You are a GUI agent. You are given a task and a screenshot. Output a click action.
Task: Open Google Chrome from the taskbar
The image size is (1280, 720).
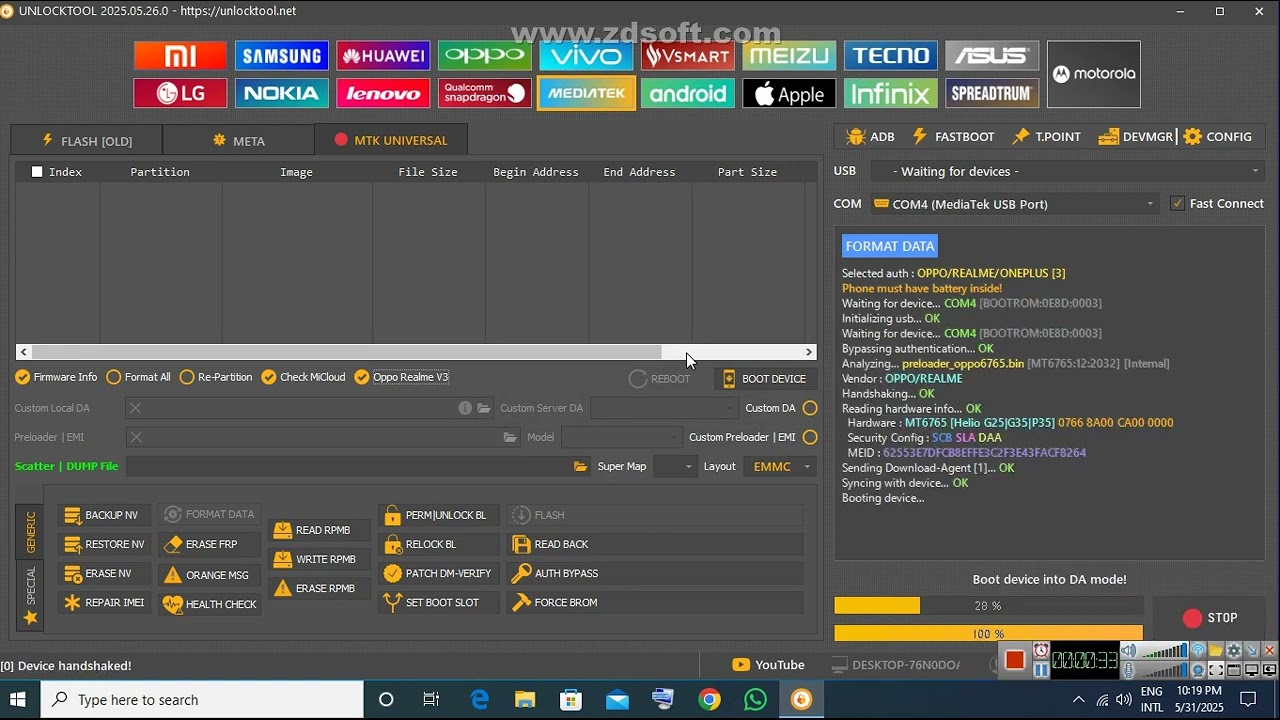pyautogui.click(x=709, y=699)
